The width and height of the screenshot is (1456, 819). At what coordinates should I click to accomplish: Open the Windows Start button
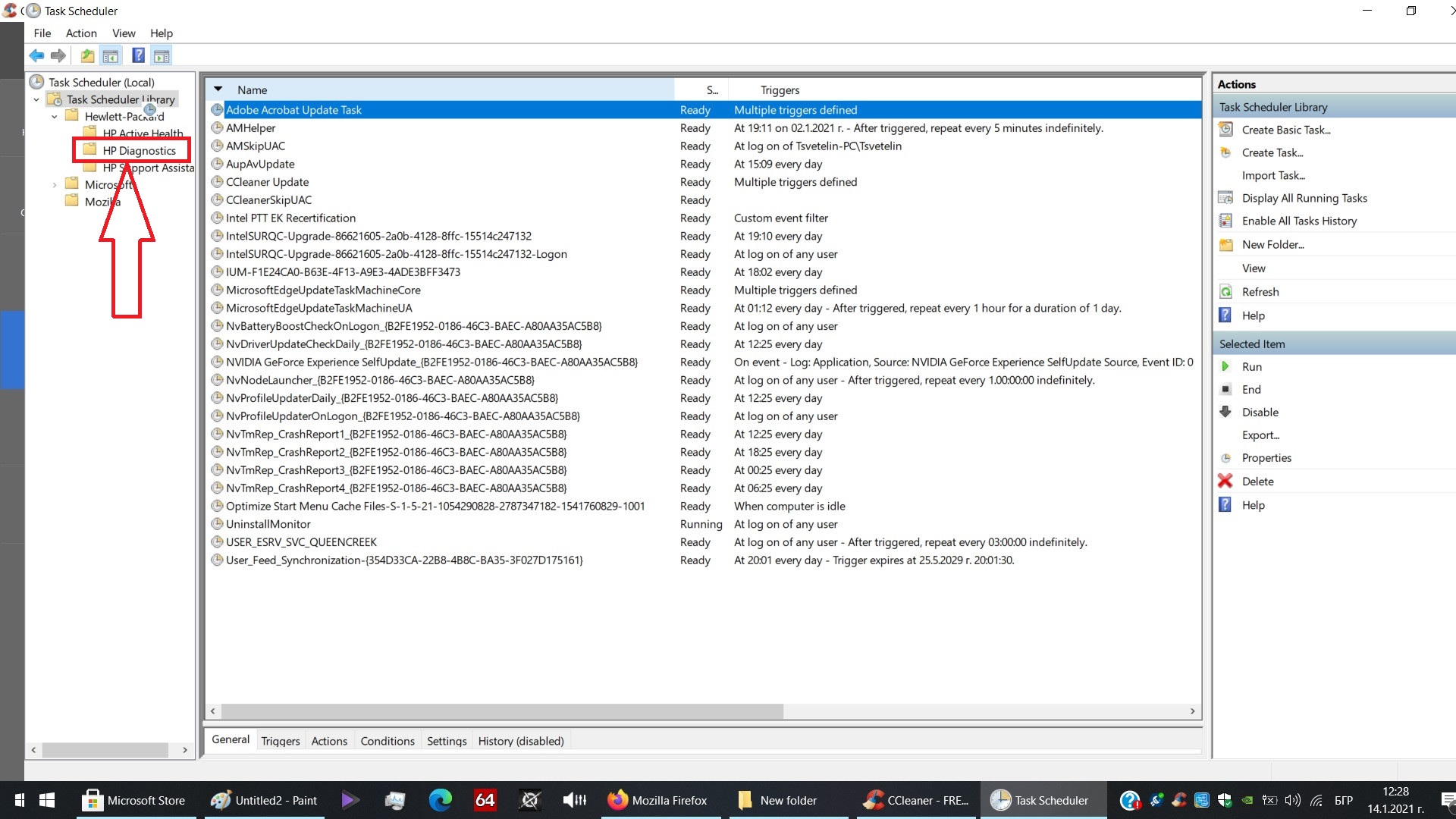tap(47, 800)
